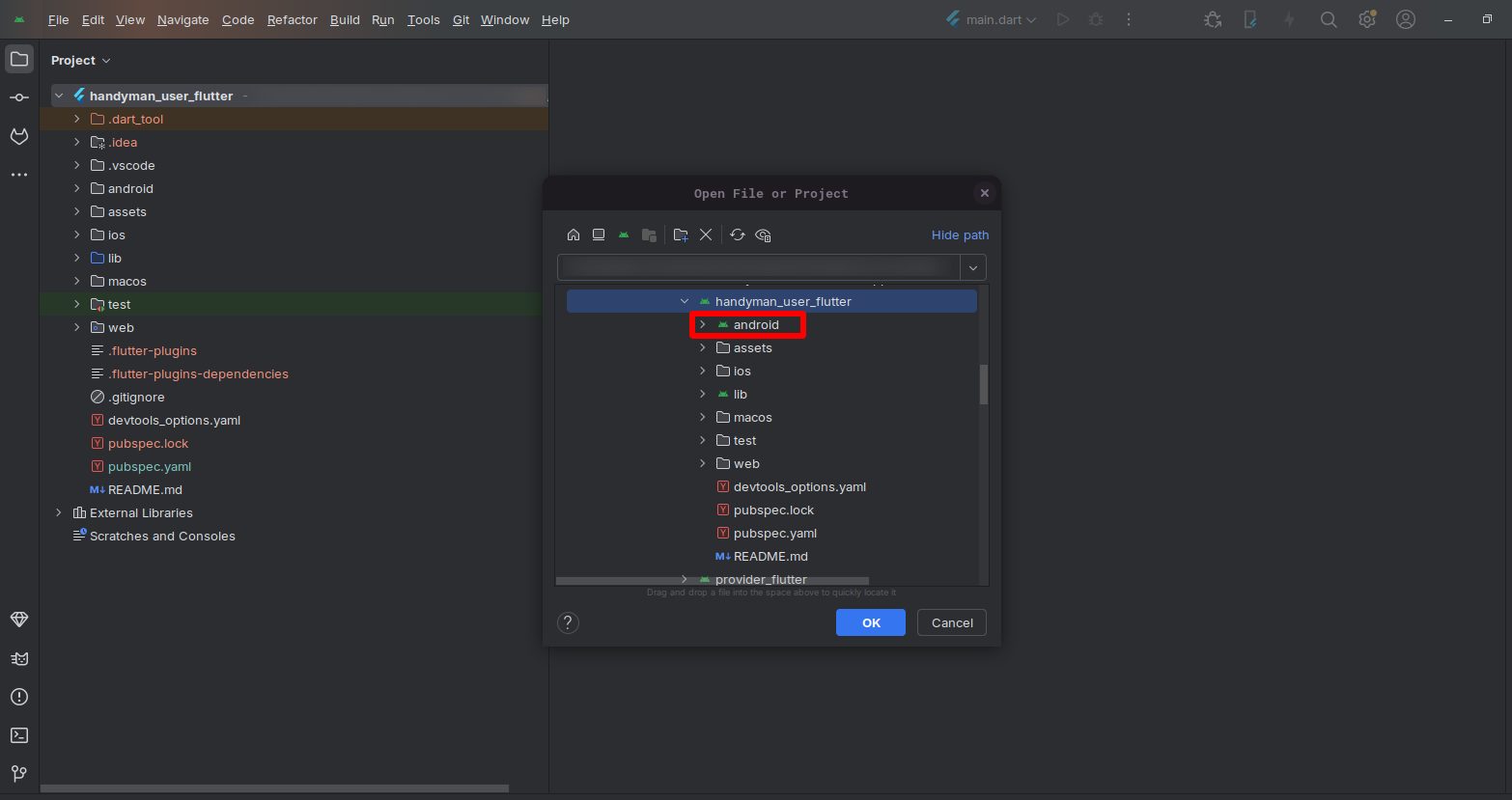Open the Navigate menu

point(182,19)
